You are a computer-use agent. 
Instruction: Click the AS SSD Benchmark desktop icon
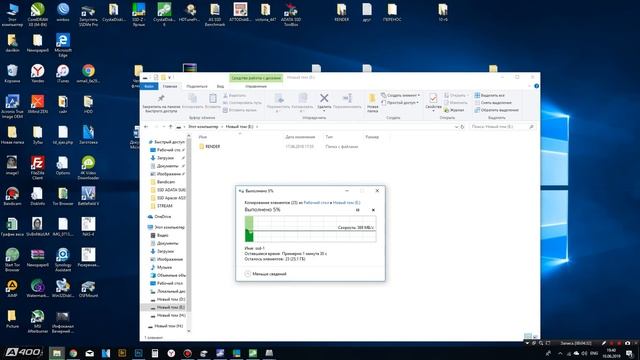pyautogui.click(x=215, y=14)
